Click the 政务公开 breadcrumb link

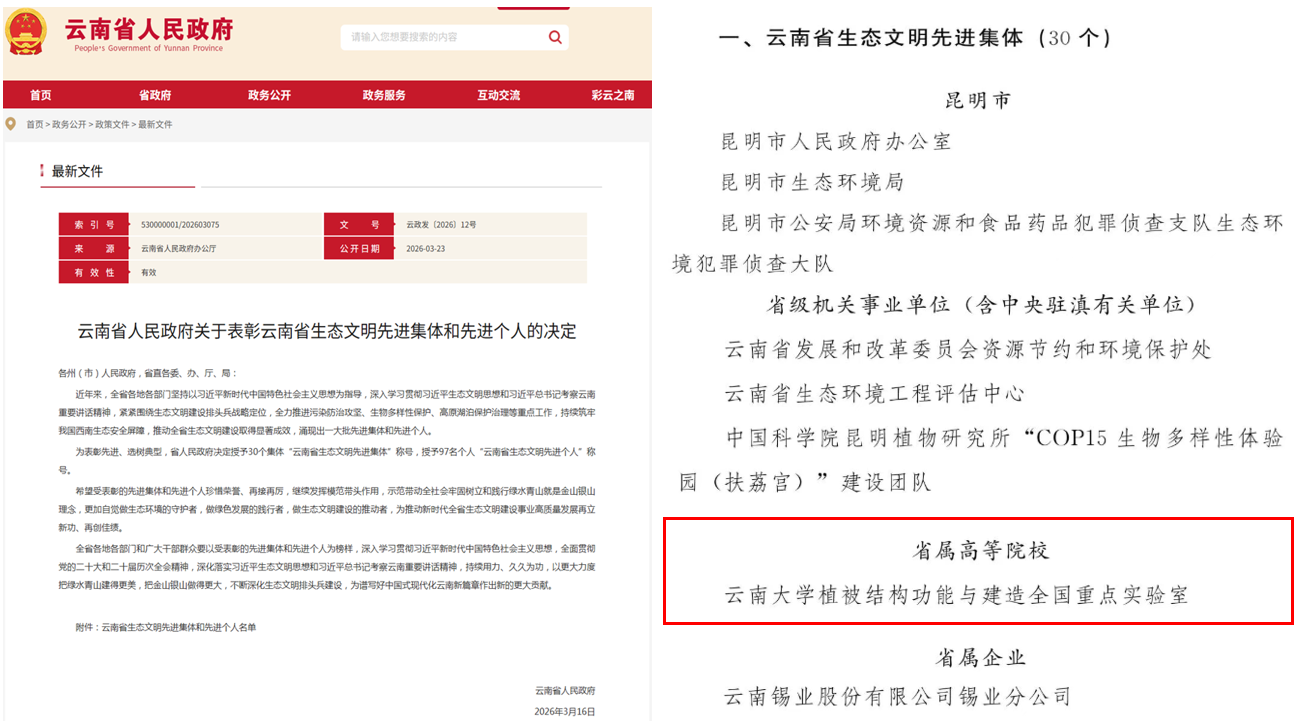[x=69, y=125]
